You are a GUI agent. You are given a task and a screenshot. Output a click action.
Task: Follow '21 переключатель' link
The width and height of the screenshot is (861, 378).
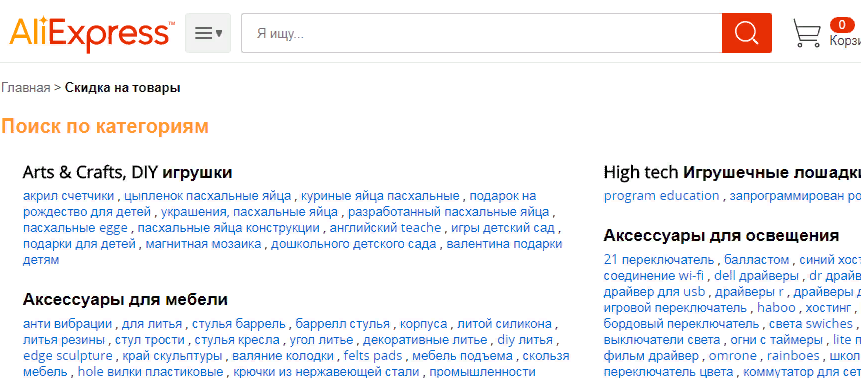pos(659,259)
